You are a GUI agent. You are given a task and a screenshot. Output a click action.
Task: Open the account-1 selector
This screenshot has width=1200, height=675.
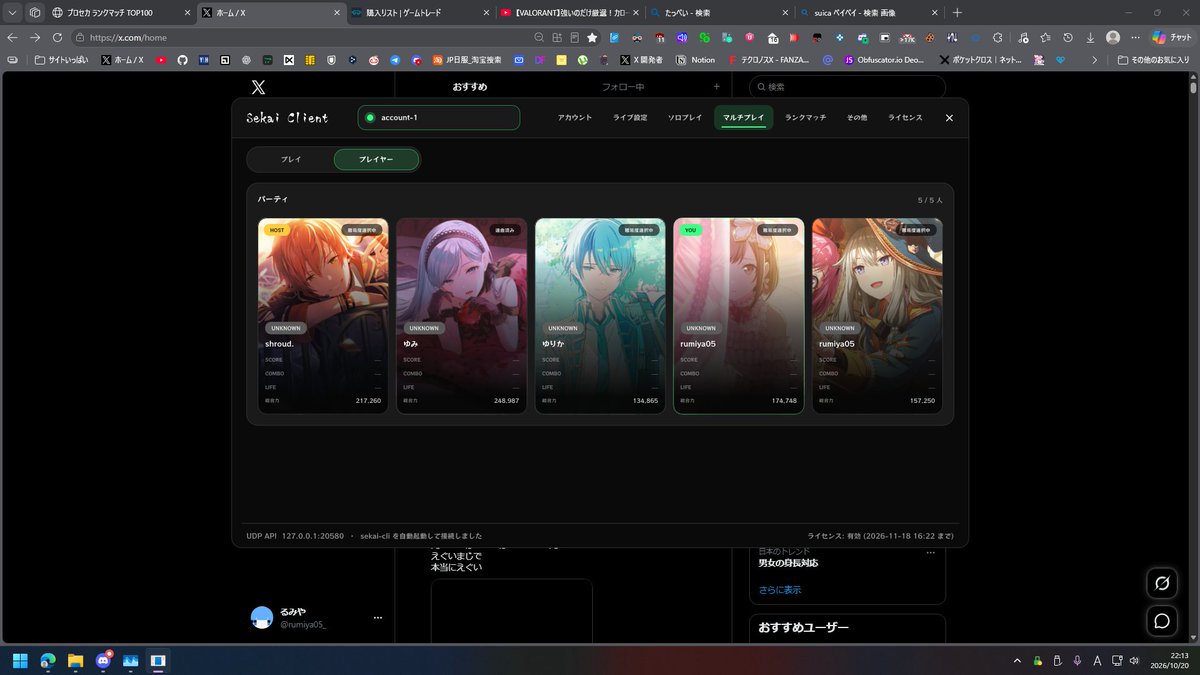[x=439, y=118]
